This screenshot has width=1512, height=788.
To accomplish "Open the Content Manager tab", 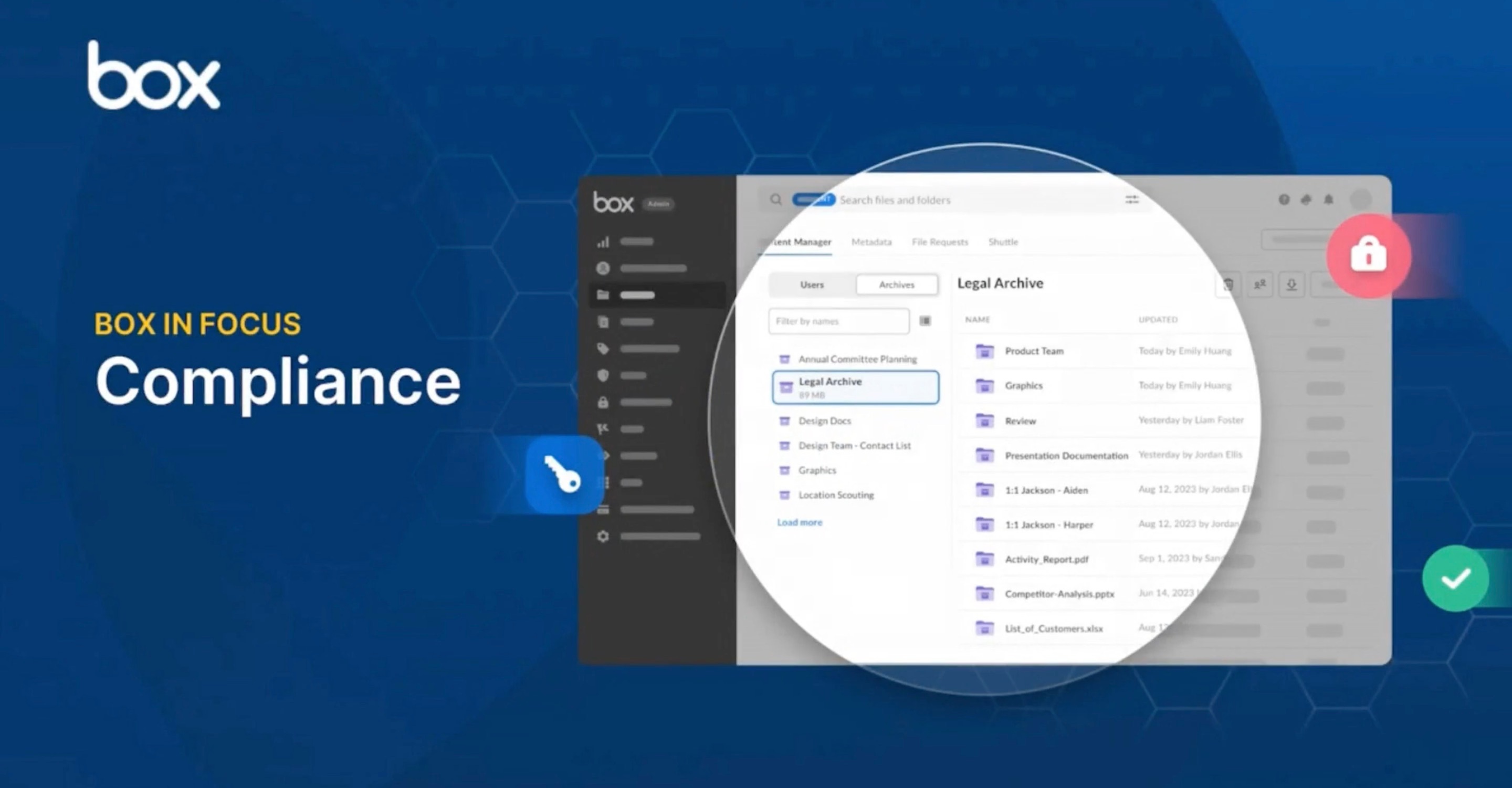I will click(x=796, y=241).
